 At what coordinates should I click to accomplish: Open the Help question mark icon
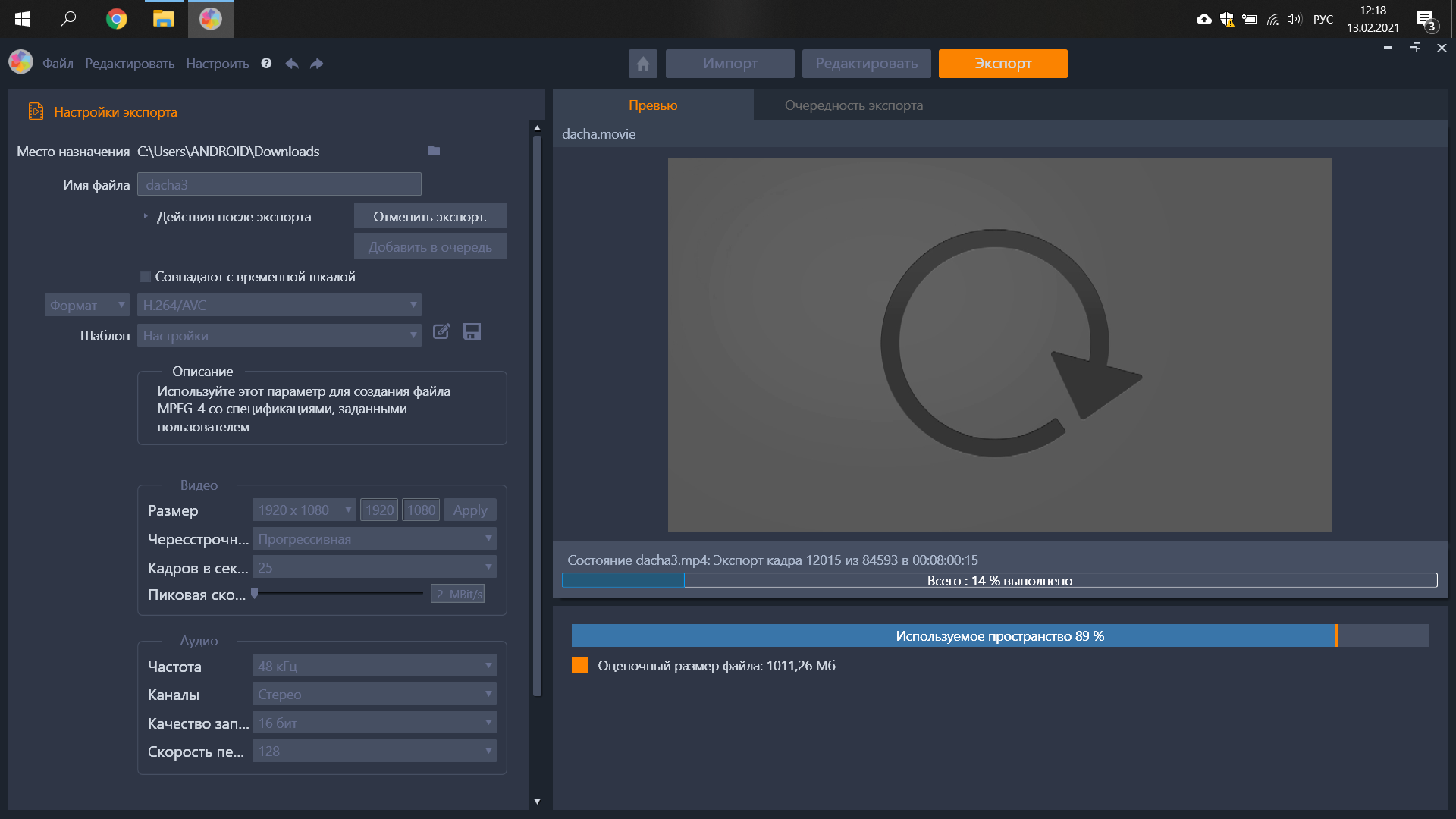tap(266, 64)
